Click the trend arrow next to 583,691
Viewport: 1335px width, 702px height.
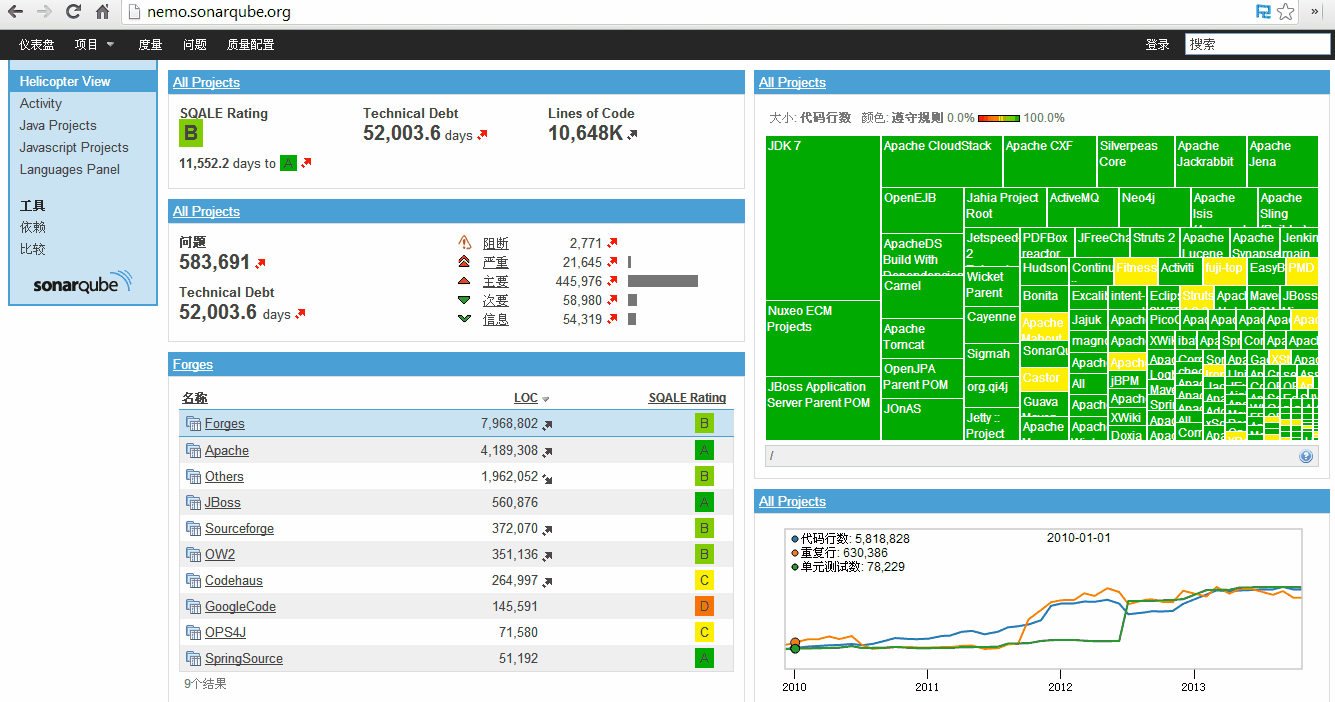click(260, 264)
